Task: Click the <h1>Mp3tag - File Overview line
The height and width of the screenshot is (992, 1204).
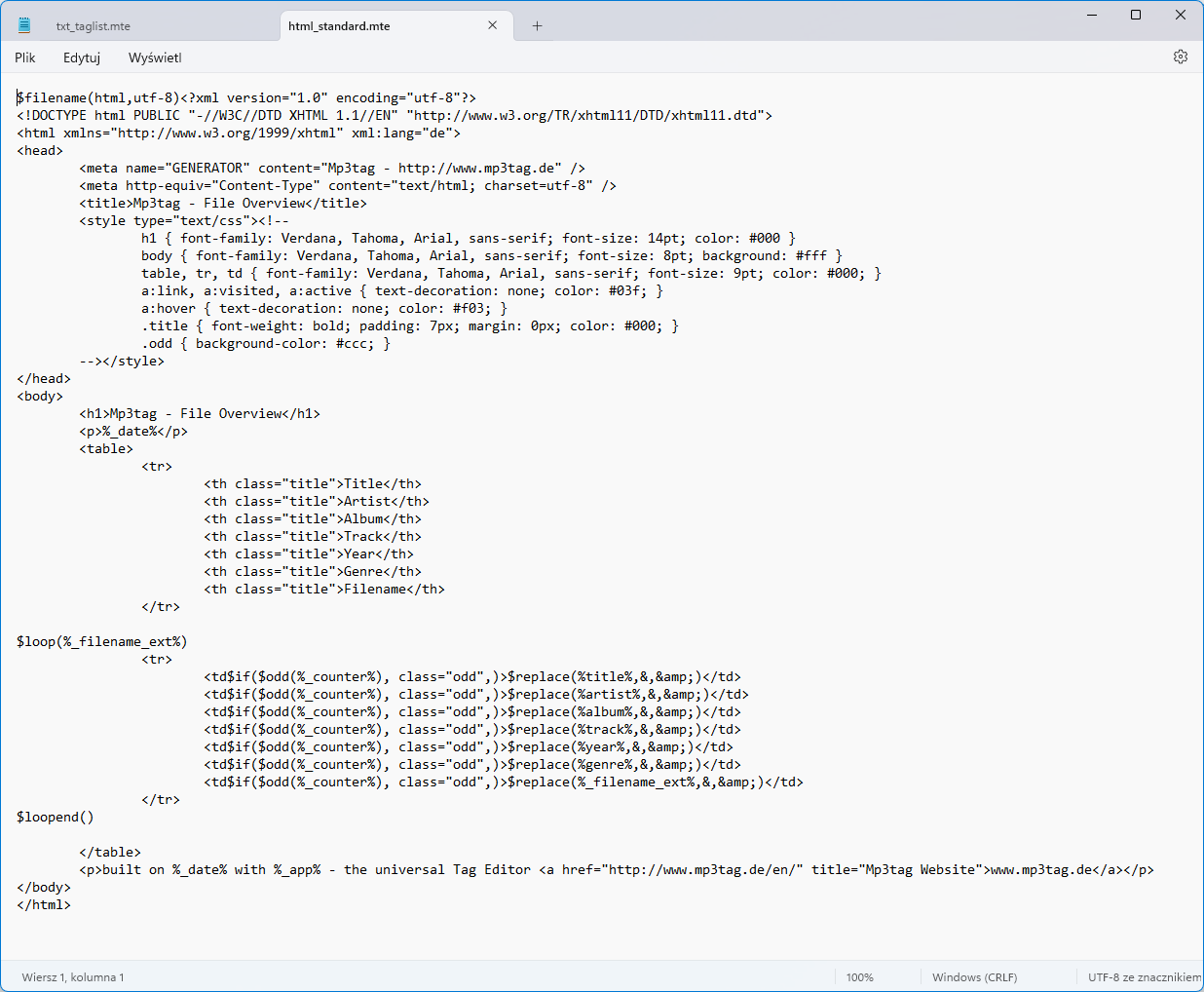Action: (200, 413)
